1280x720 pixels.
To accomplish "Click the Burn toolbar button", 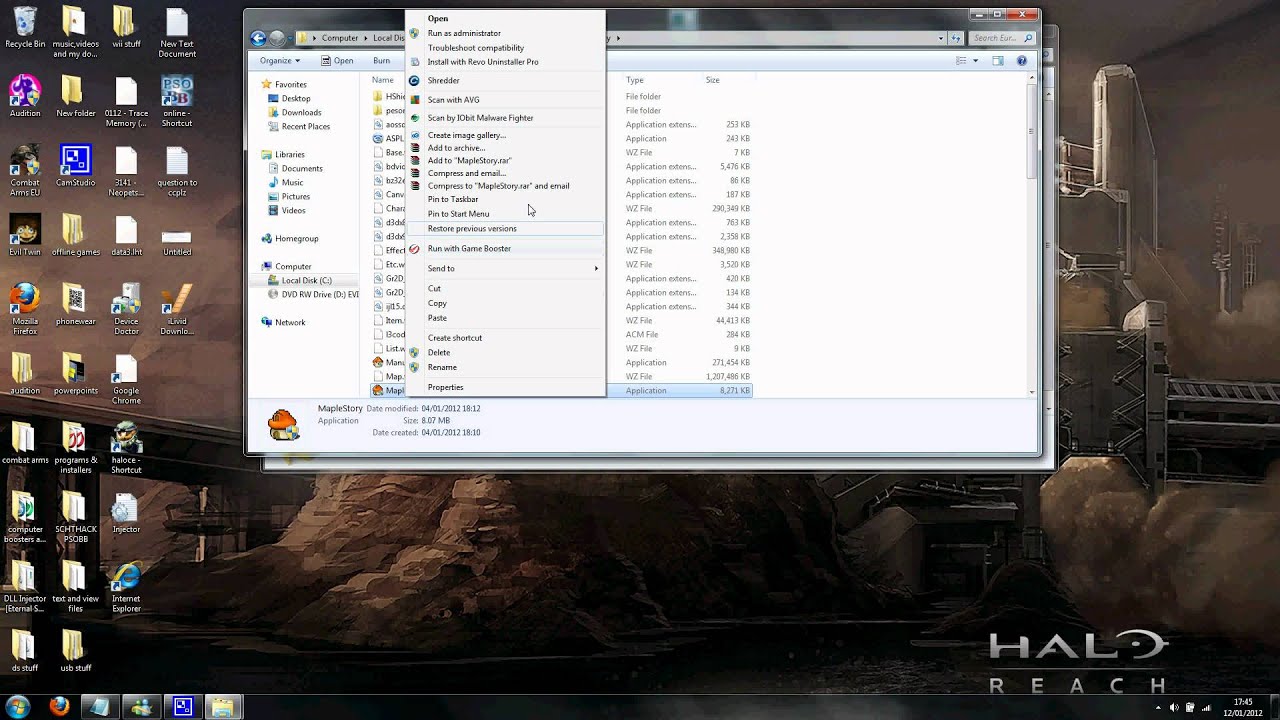I will tap(381, 60).
